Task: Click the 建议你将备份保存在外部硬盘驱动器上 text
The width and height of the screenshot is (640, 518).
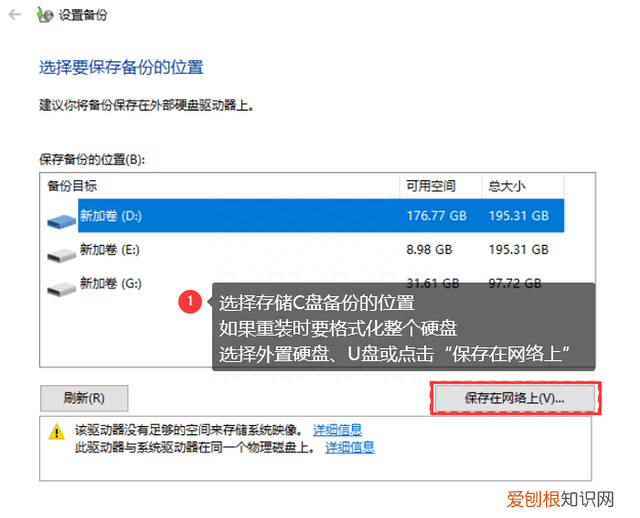Action: pos(147,105)
